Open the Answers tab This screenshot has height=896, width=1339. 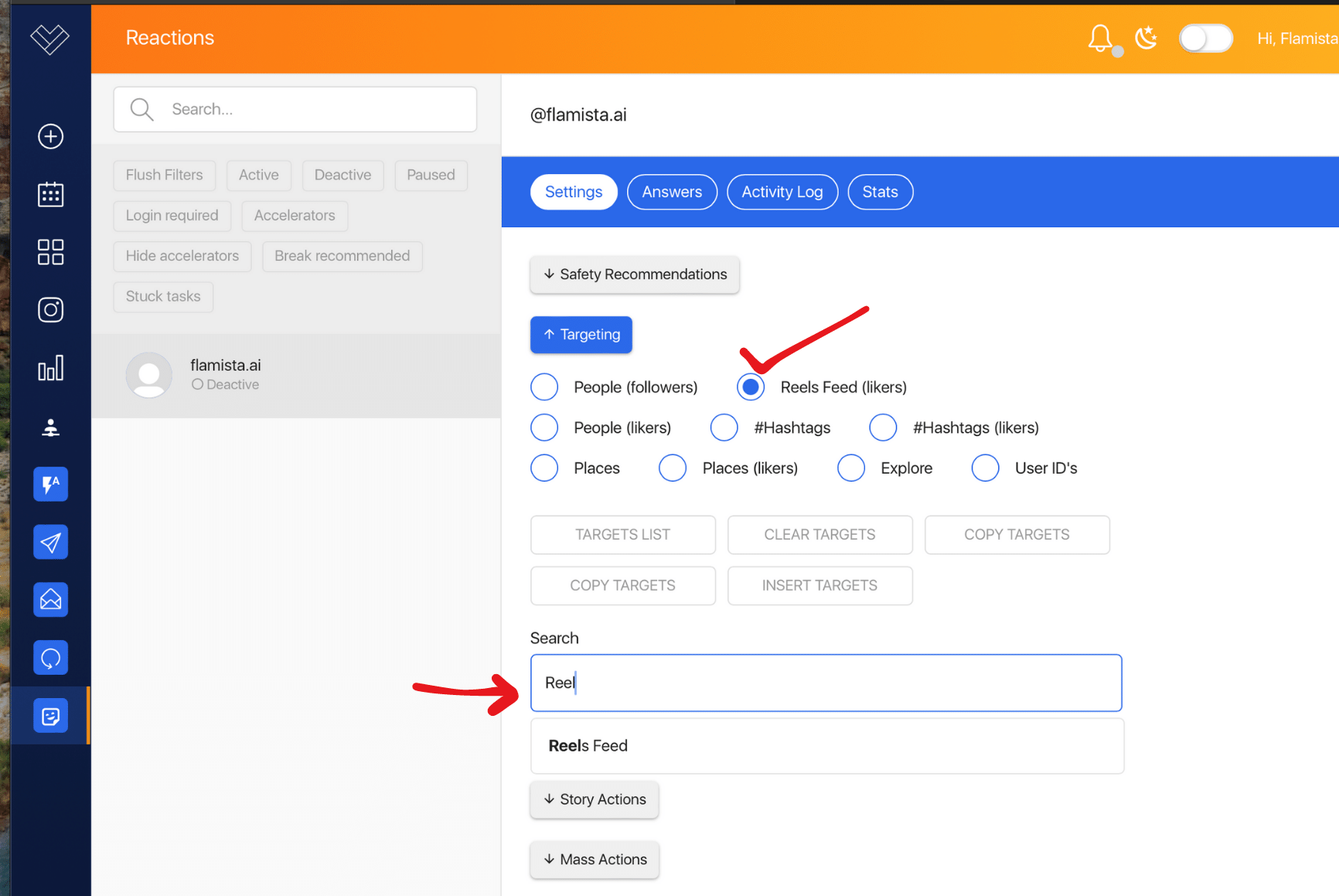[672, 192]
